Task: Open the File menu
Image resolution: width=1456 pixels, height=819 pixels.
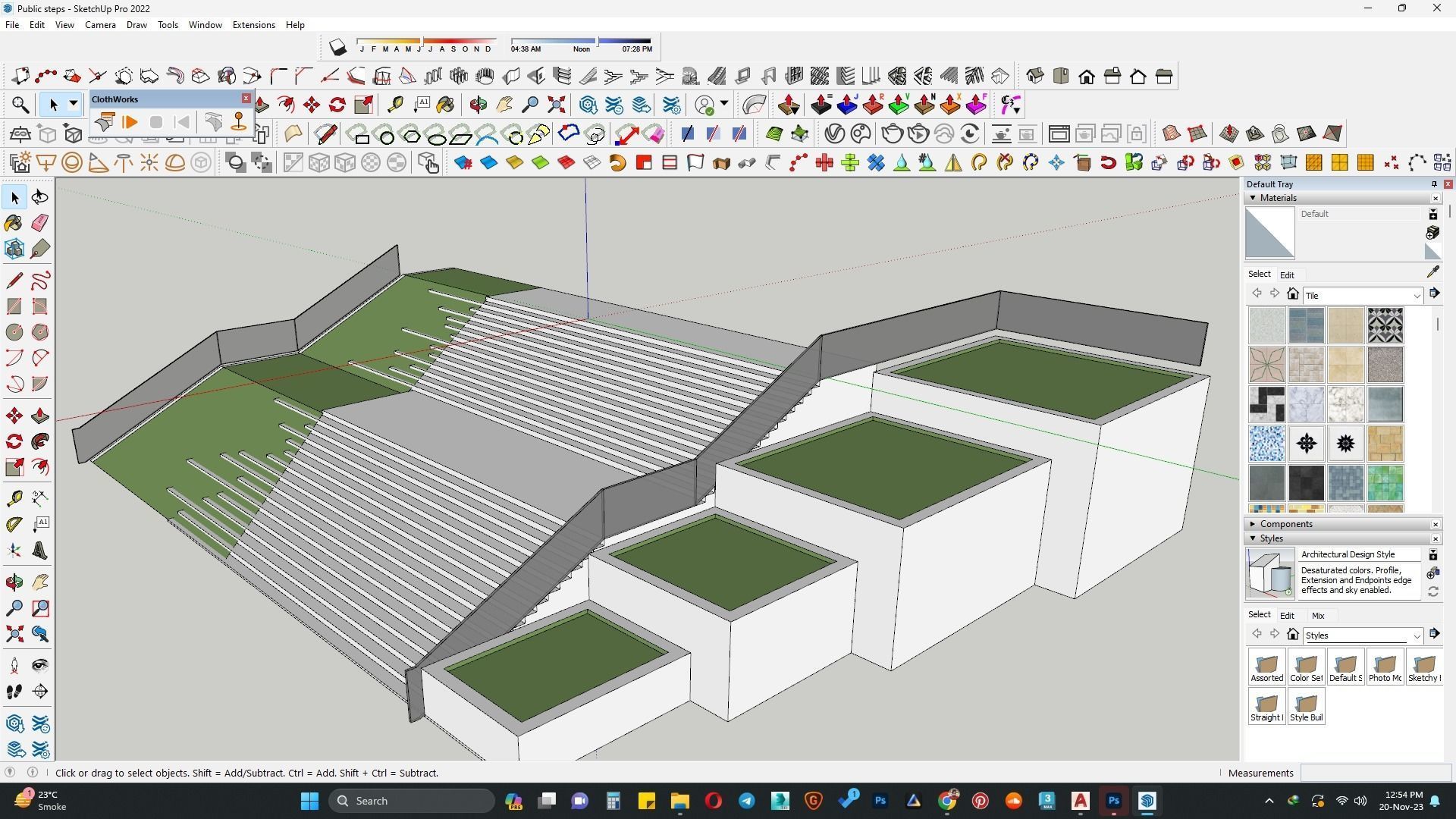Action: pyautogui.click(x=12, y=25)
